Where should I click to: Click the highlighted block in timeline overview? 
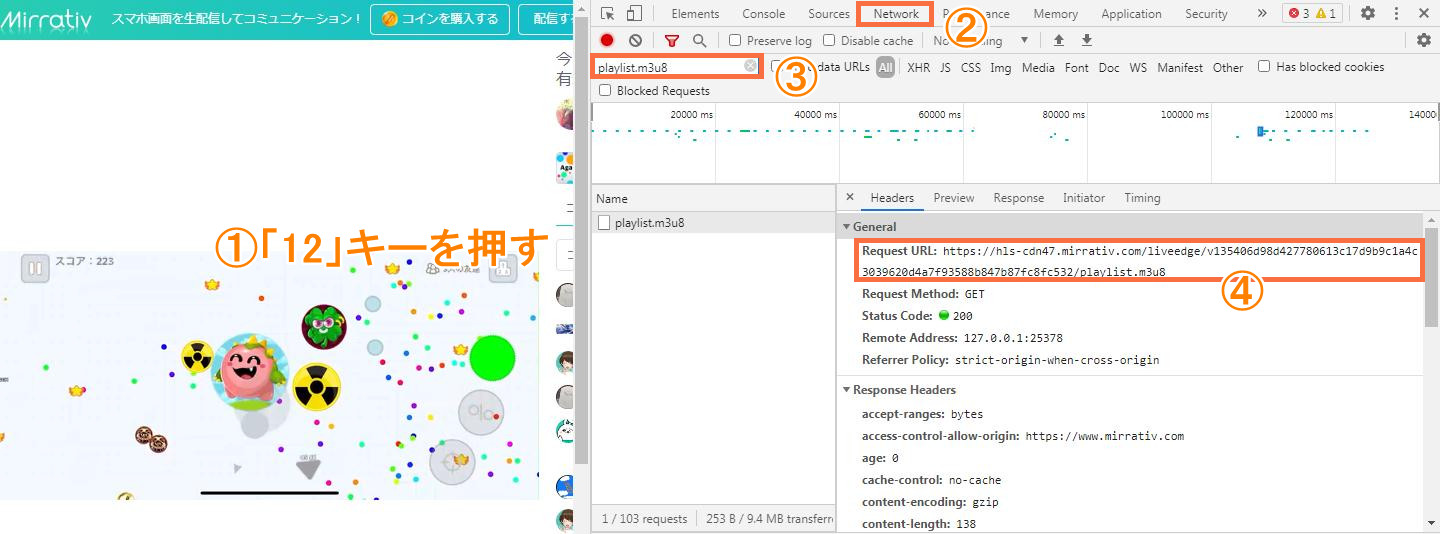(x=1261, y=131)
